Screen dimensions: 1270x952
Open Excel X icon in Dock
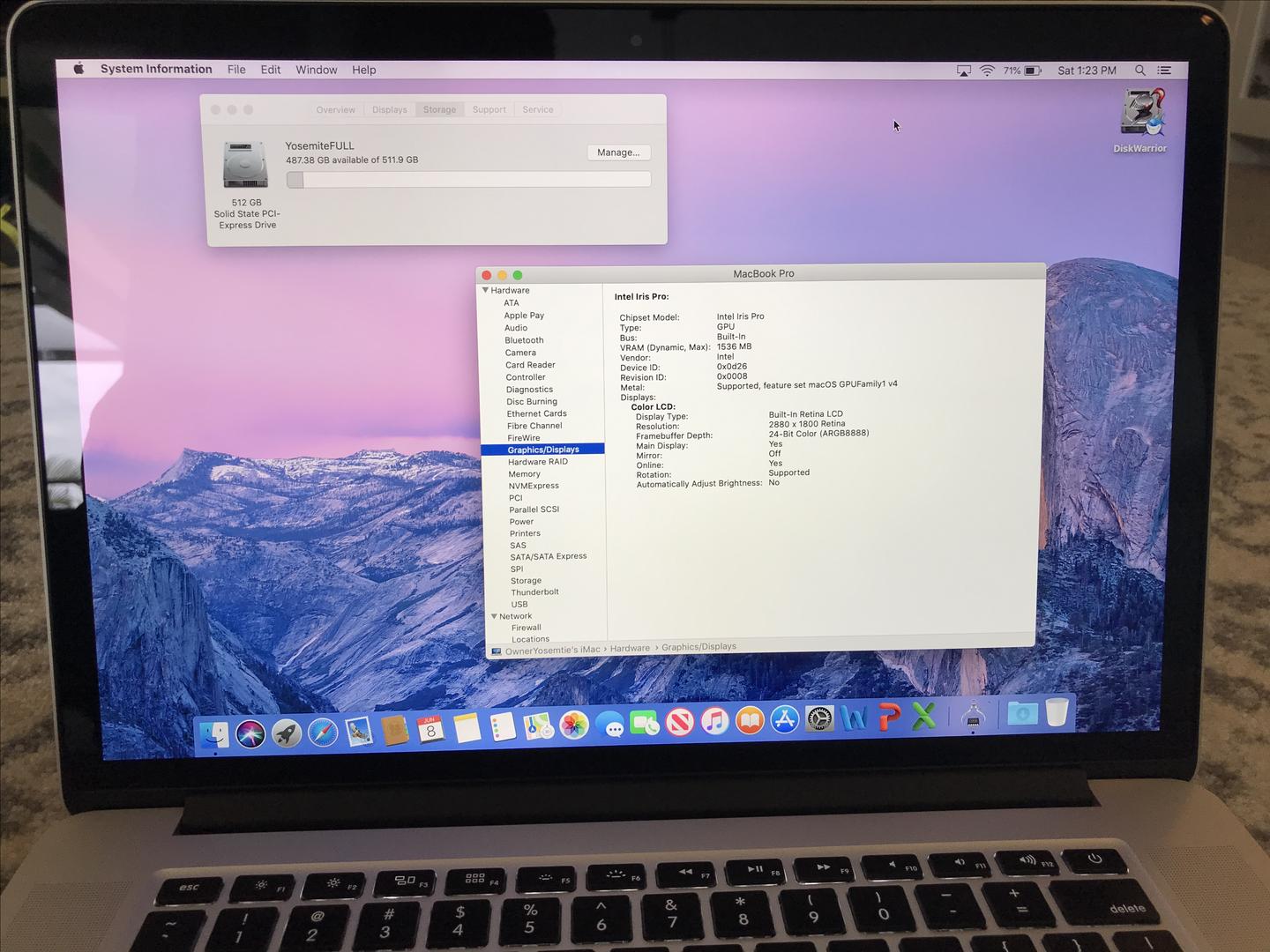(923, 717)
